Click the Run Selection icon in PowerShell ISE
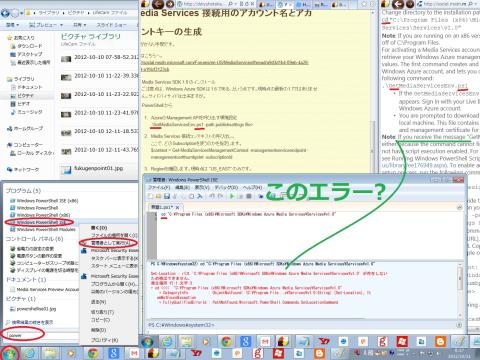 point(240,196)
